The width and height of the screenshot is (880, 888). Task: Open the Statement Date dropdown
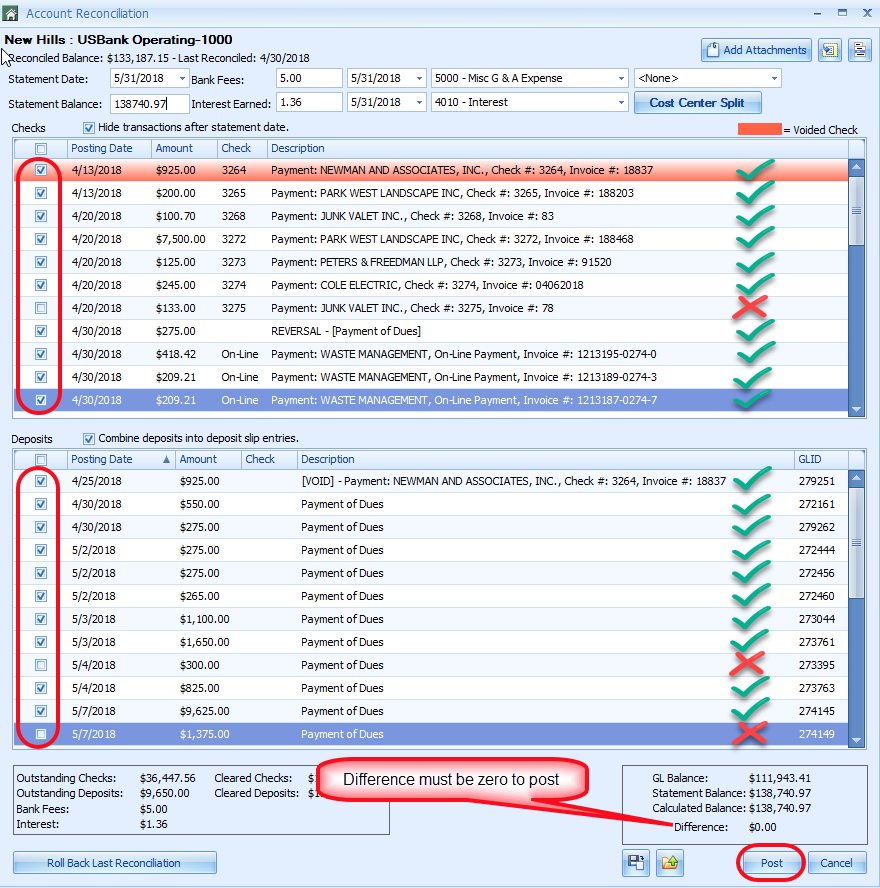click(181, 79)
